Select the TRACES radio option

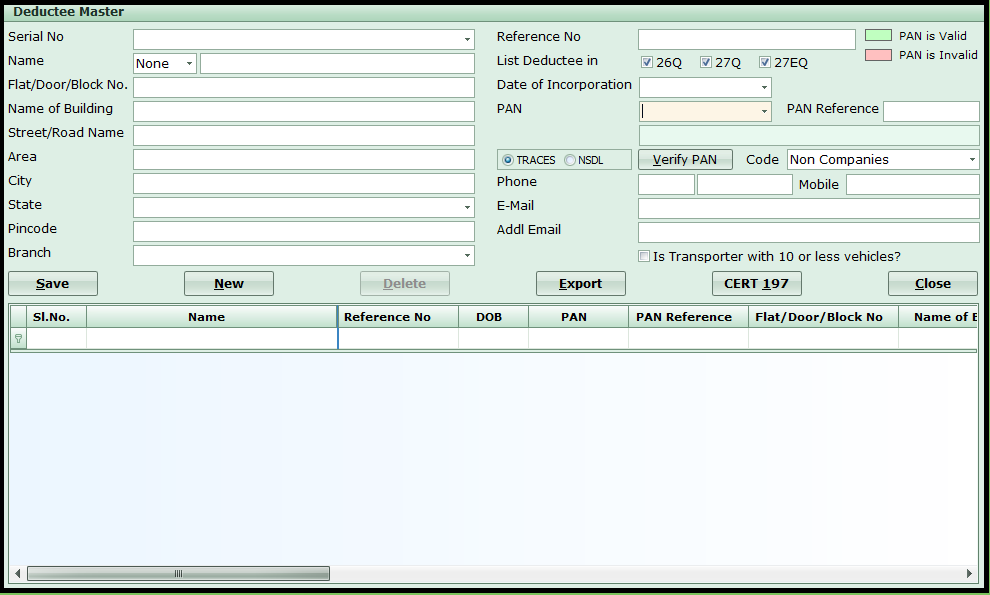pos(508,160)
